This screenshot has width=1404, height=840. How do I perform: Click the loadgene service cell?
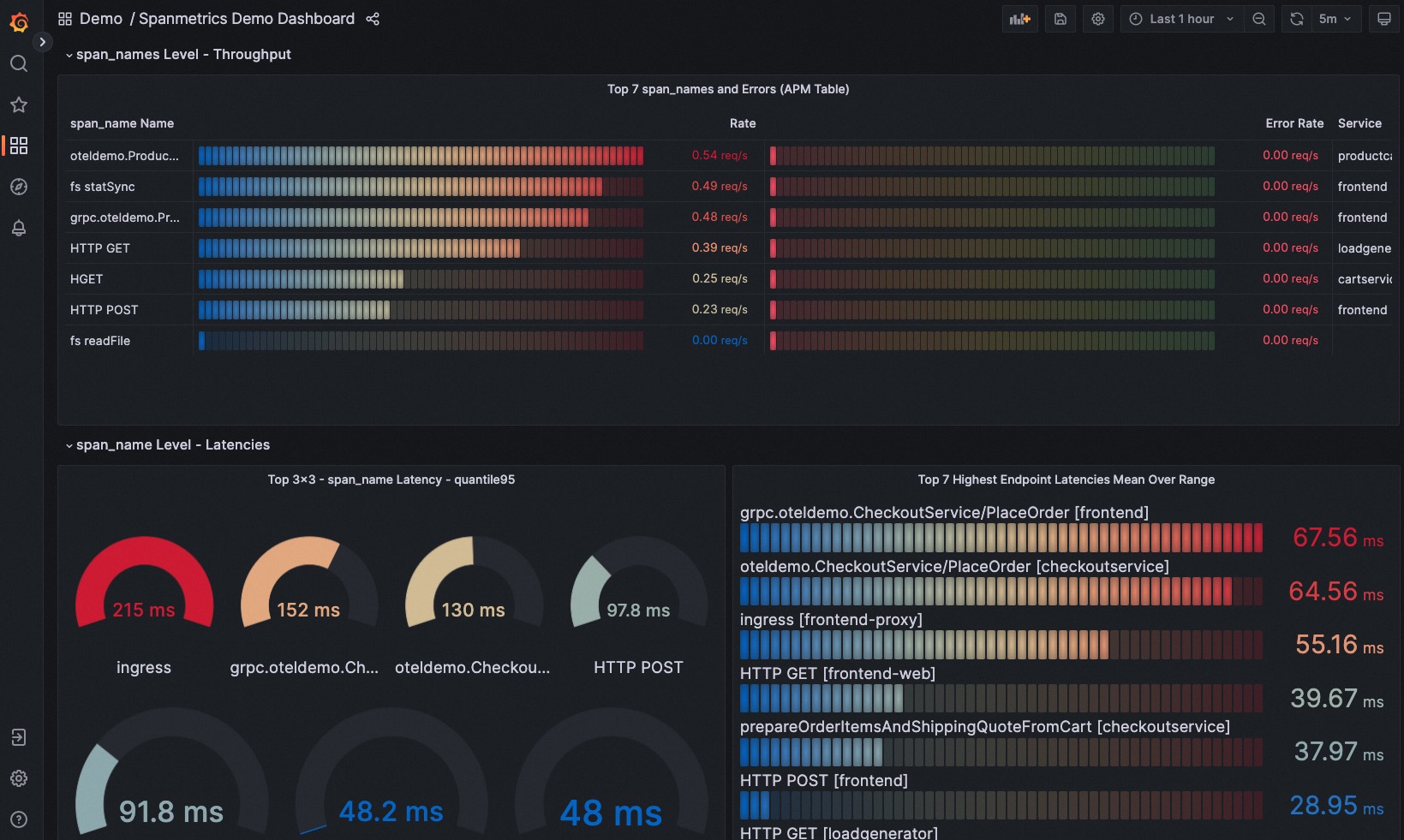point(1364,248)
